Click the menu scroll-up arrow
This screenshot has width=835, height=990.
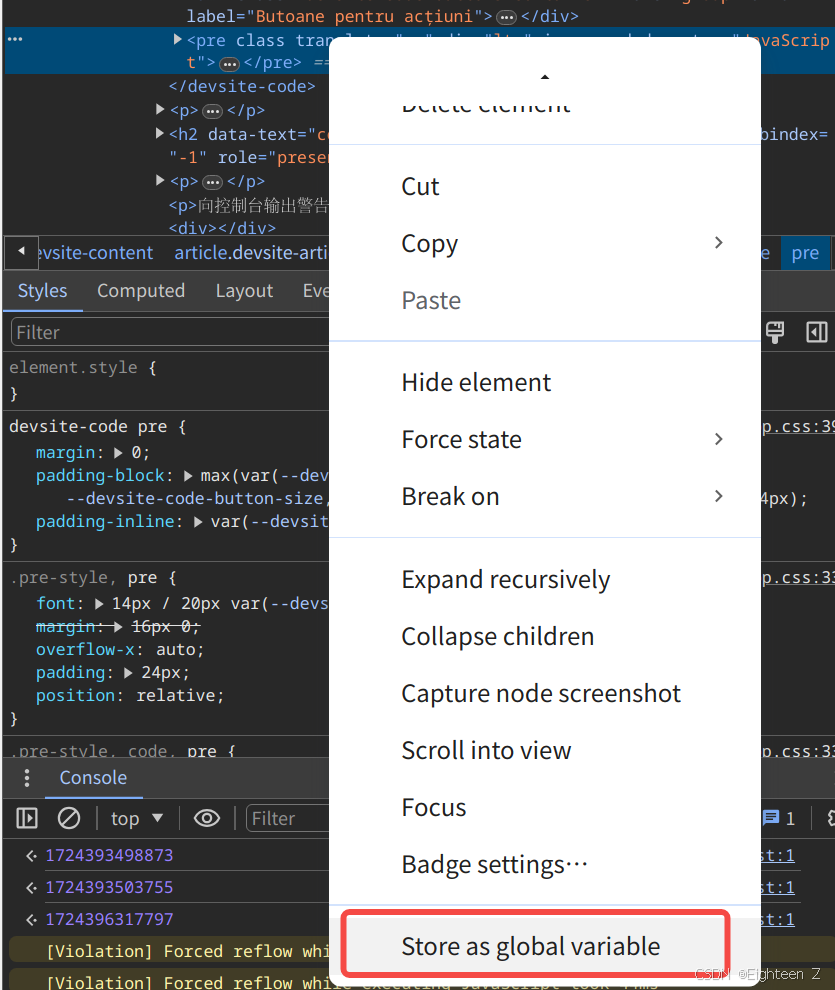coord(545,77)
